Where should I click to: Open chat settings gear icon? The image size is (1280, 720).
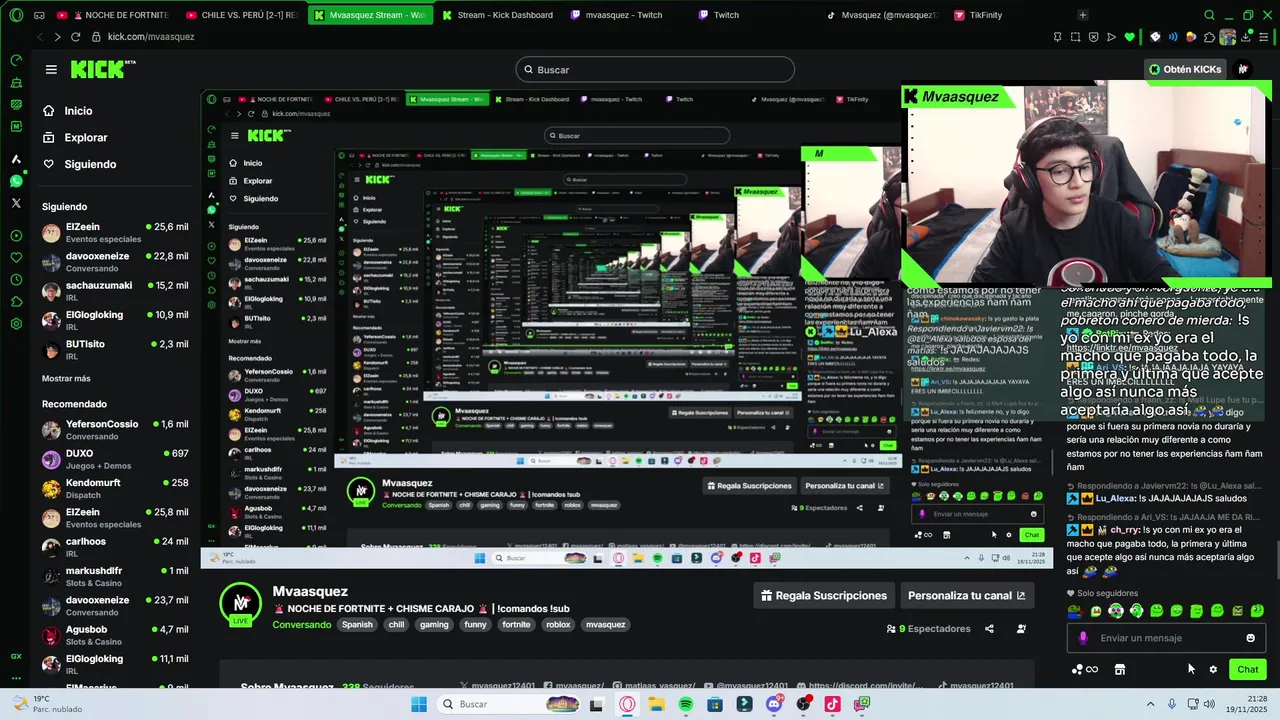(1213, 669)
